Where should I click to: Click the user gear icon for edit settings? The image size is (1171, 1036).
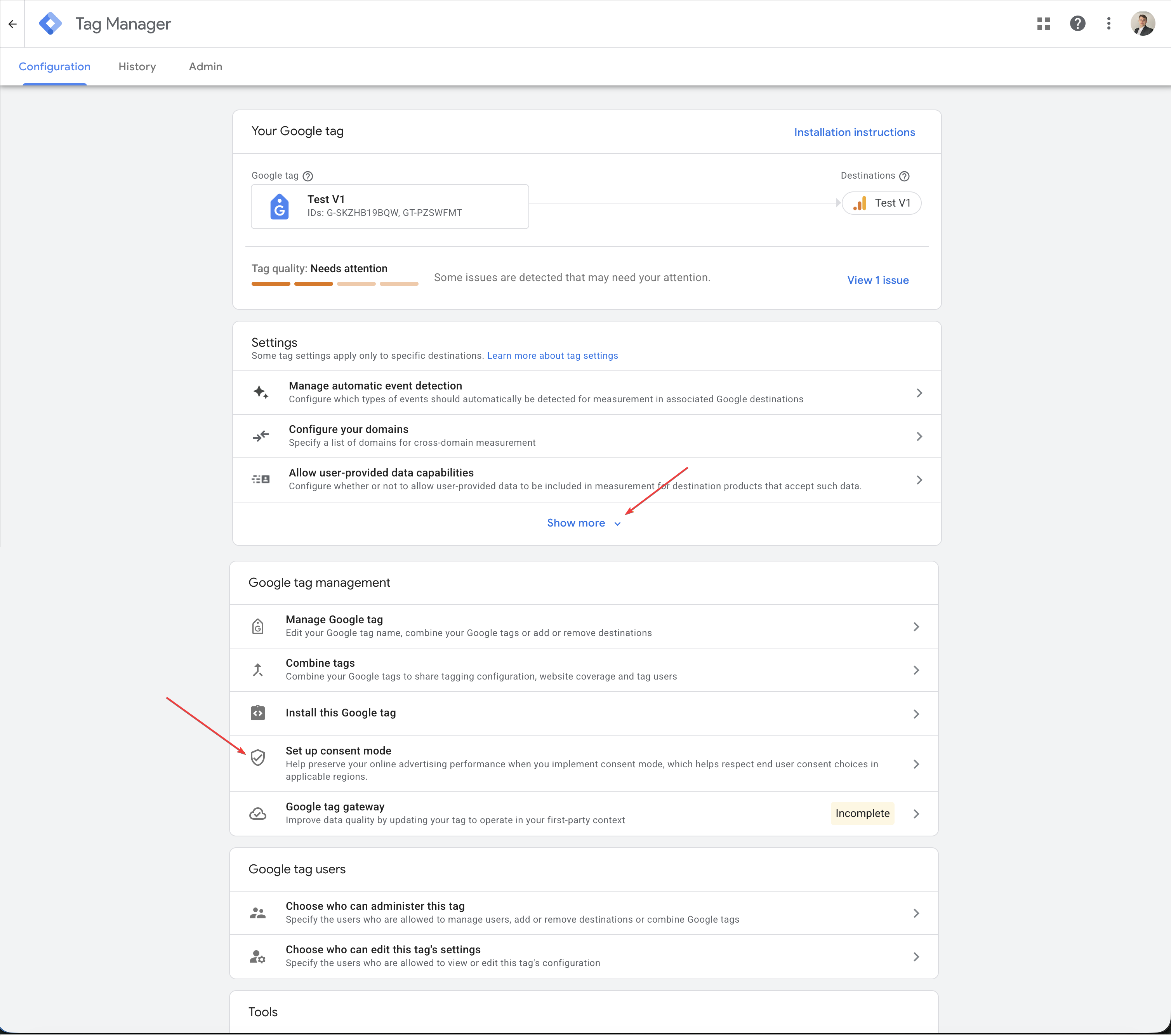[258, 957]
